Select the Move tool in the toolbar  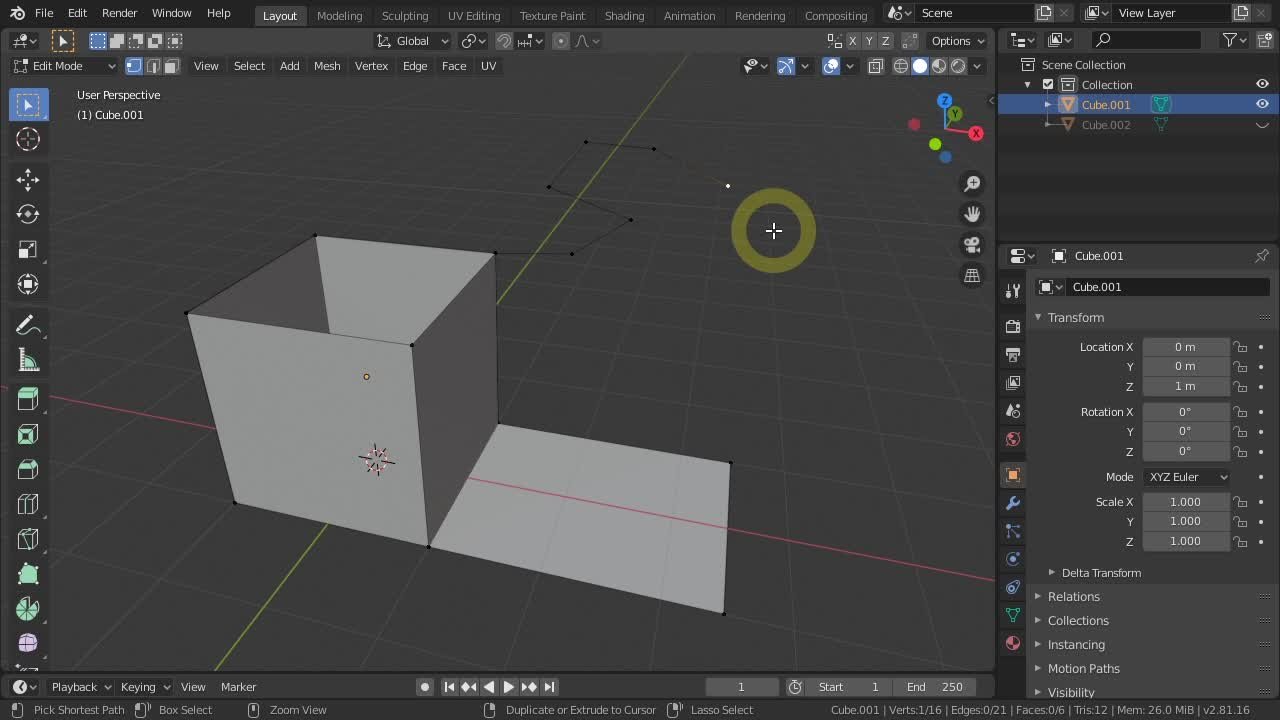(28, 179)
